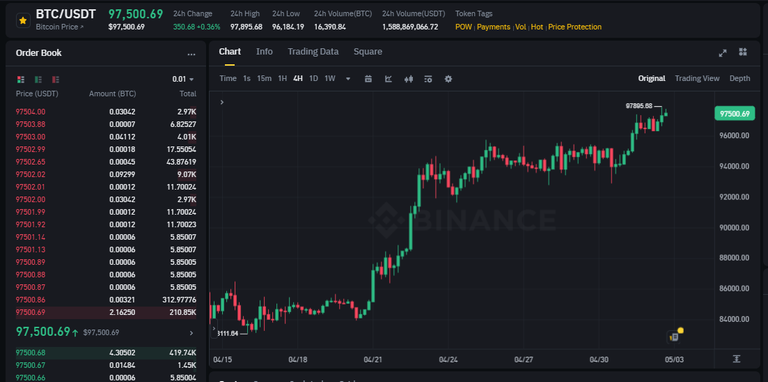Click sell order at price 97500.69
The image size is (768, 382).
(x=106, y=312)
